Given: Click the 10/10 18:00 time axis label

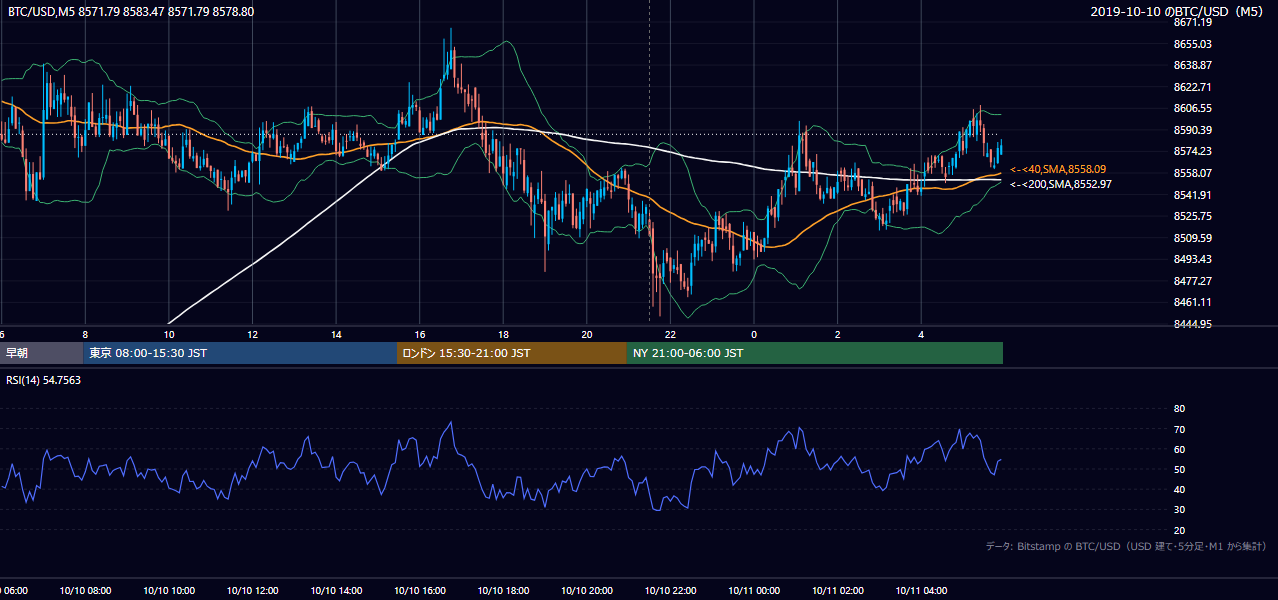Looking at the screenshot, I should pos(502,591).
